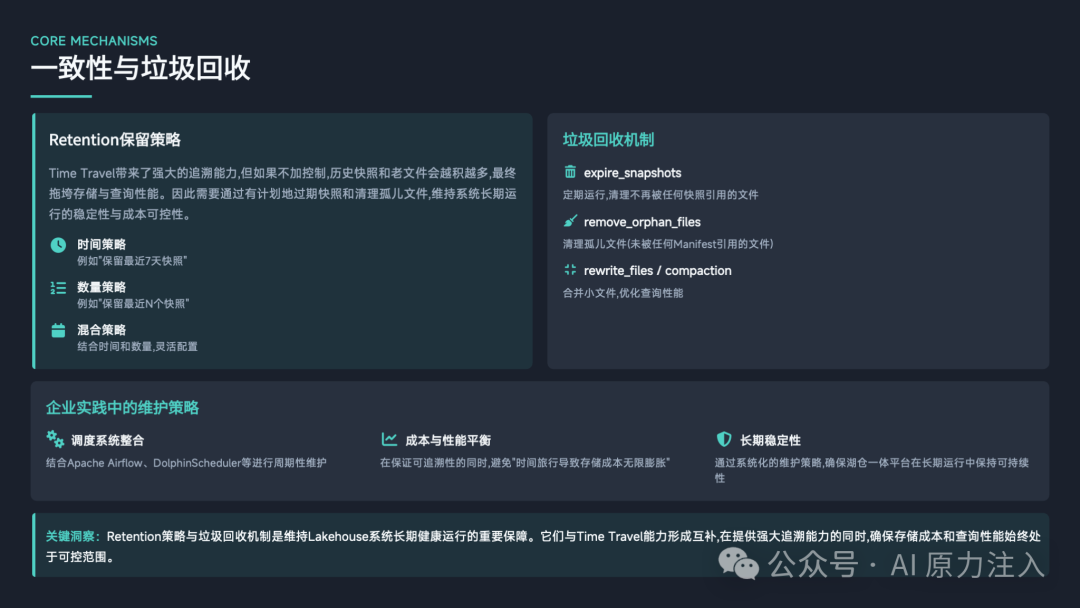The height and width of the screenshot is (608, 1080).
Task: Click the line chart icon beside 成本与性能平衡
Action: tap(389, 439)
